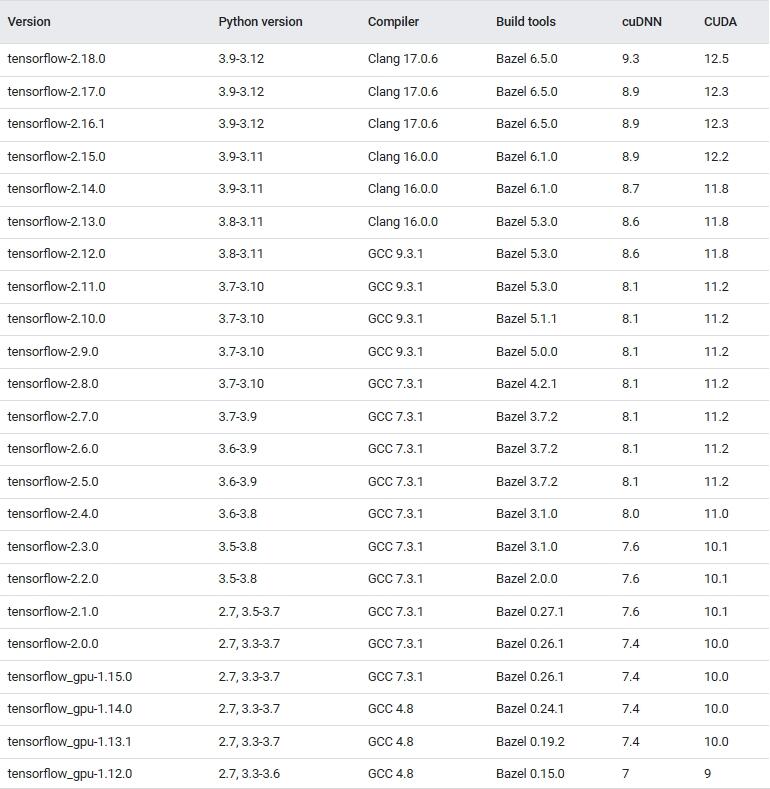Select the tensorflow-2.18.0 version cell

pos(56,59)
